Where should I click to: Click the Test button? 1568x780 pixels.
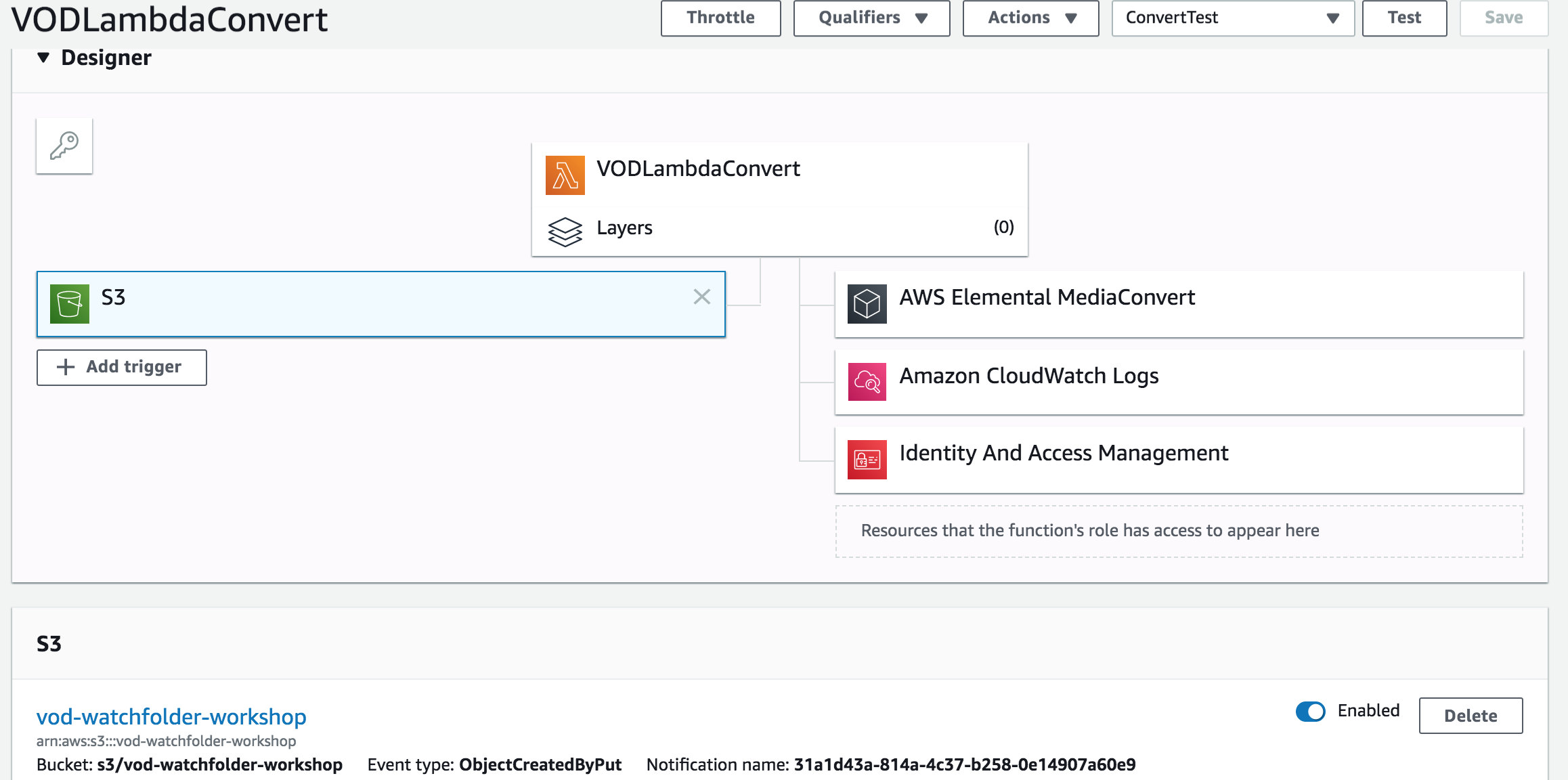coord(1404,18)
